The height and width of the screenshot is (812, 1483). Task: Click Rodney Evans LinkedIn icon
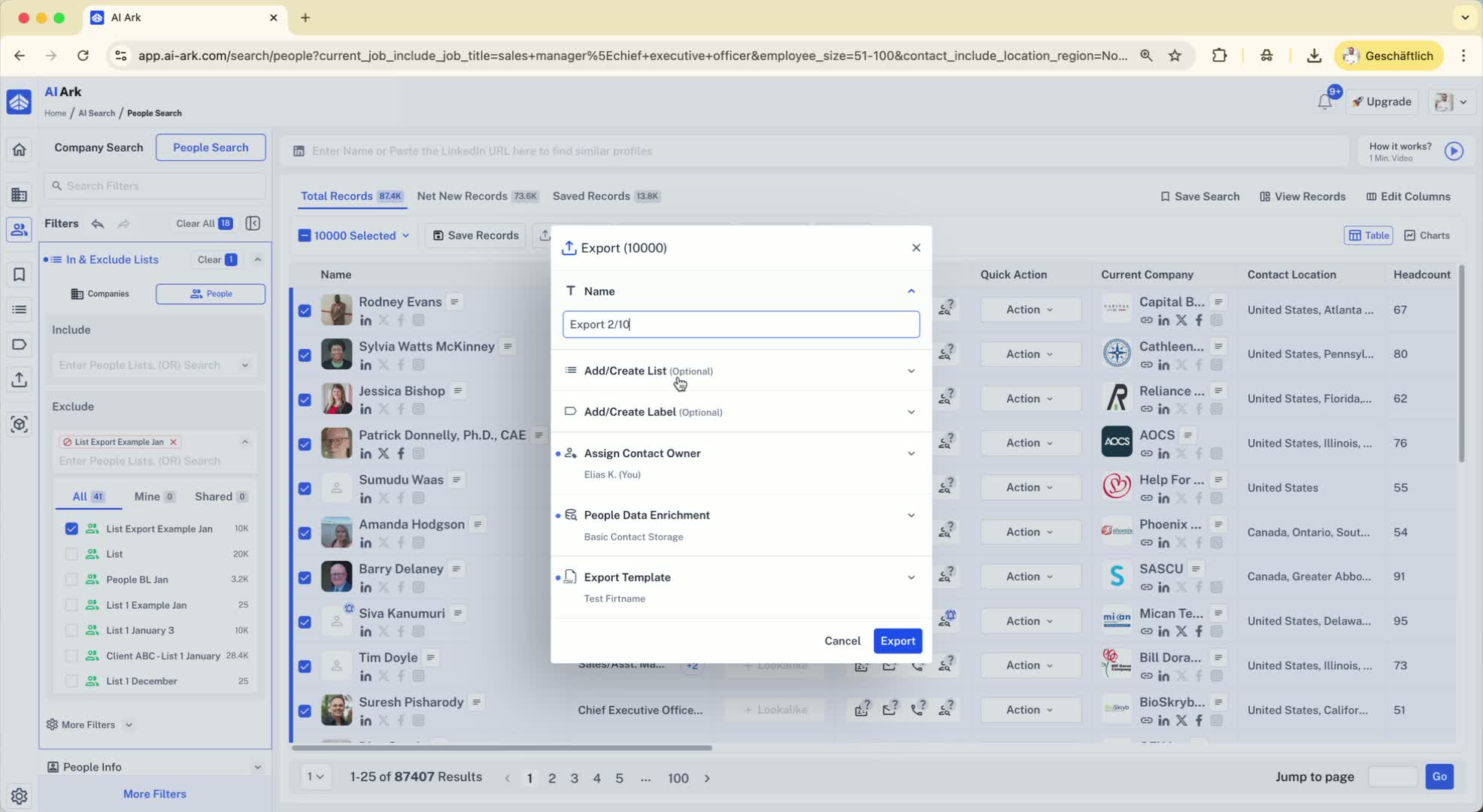(x=365, y=320)
